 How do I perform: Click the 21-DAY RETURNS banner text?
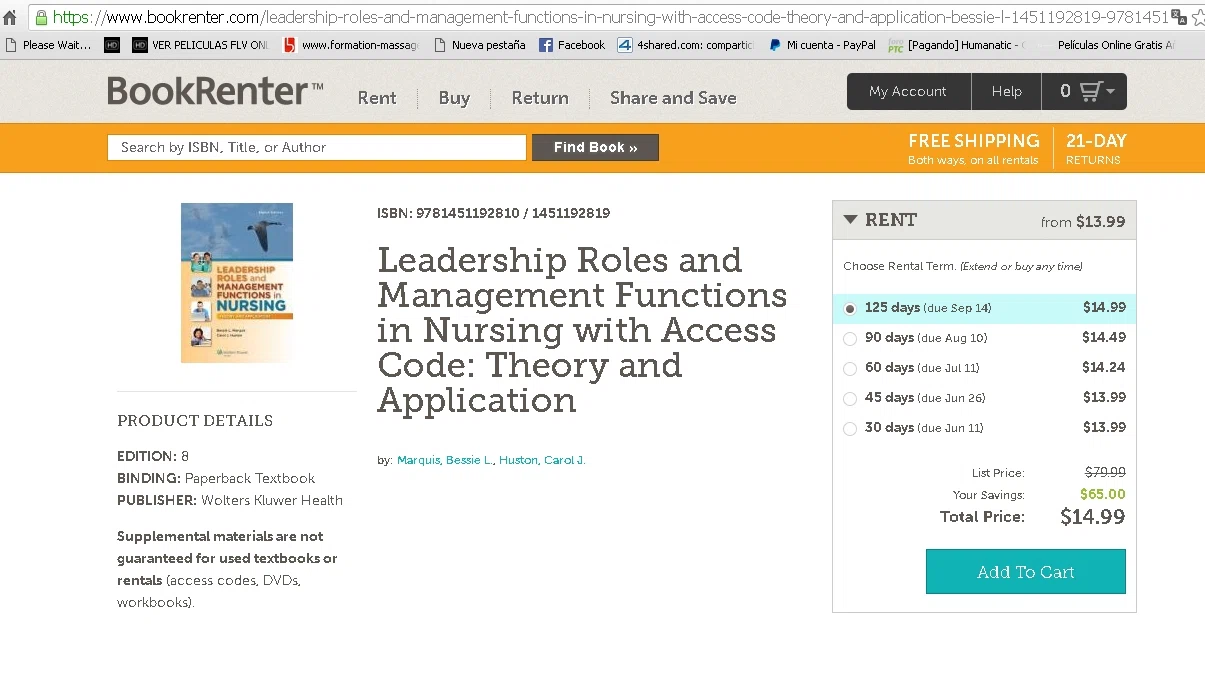coord(1096,148)
